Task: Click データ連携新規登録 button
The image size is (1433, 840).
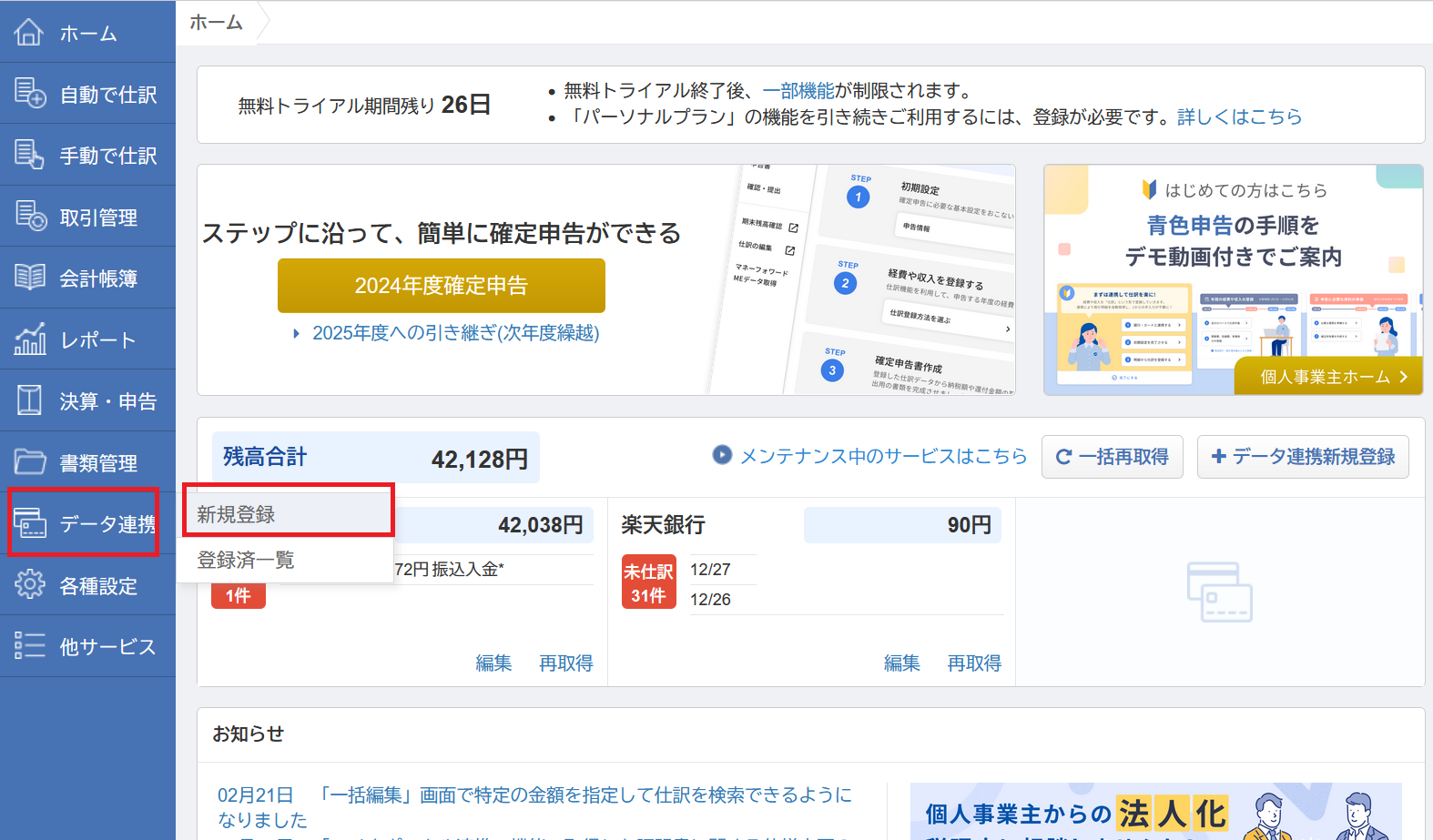Action: pyautogui.click(x=1303, y=457)
